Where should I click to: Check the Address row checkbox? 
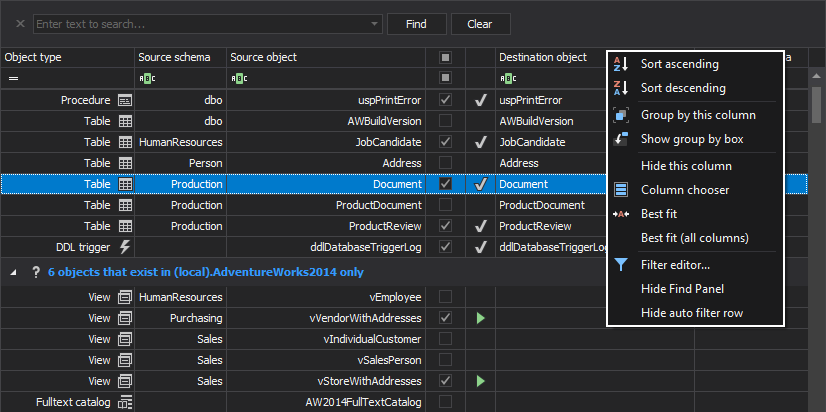tap(446, 163)
